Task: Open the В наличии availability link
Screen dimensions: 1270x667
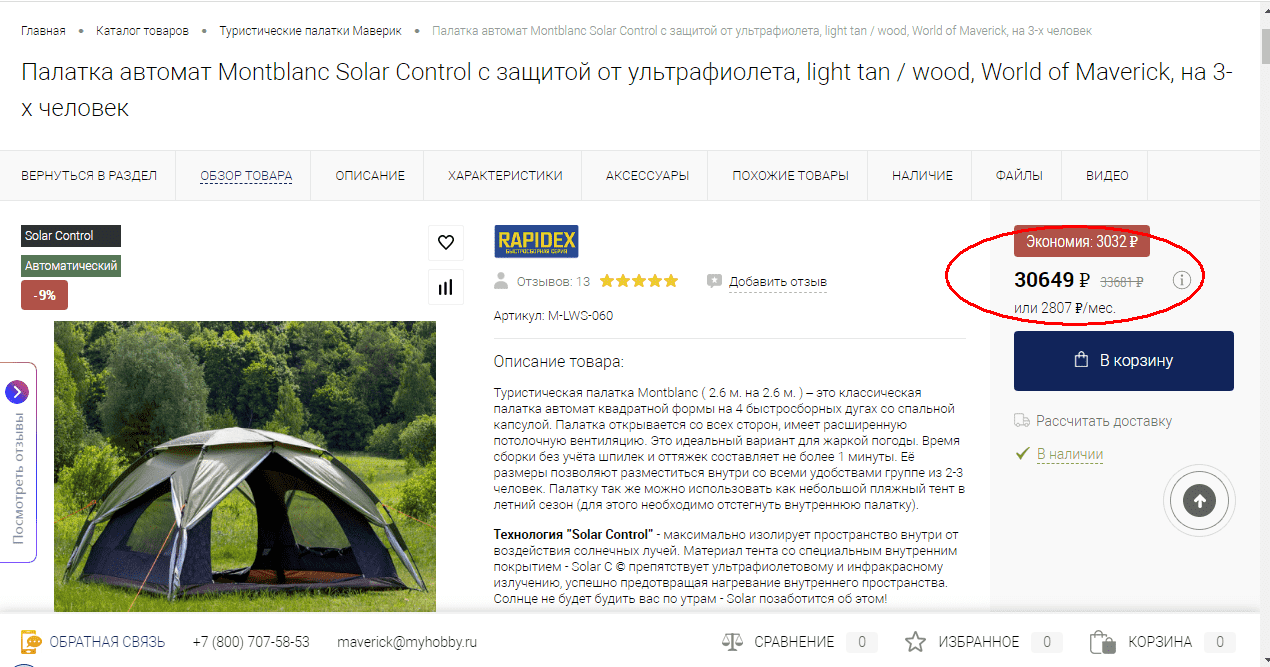Action: pyautogui.click(x=1069, y=454)
